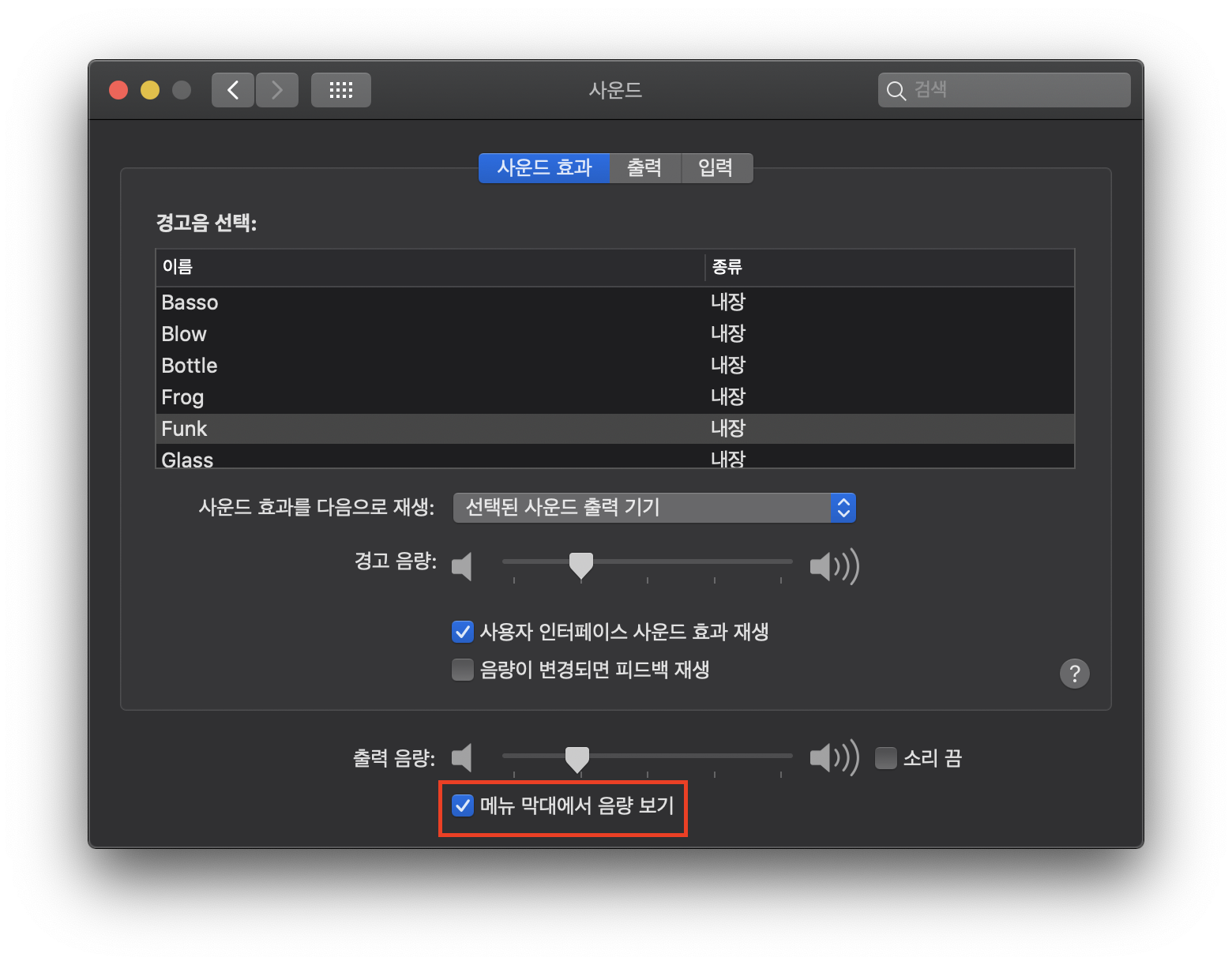This screenshot has height=965, width=1232.
Task: Click the loud speaker icon beside 출력 음량
Action: pyautogui.click(x=835, y=758)
